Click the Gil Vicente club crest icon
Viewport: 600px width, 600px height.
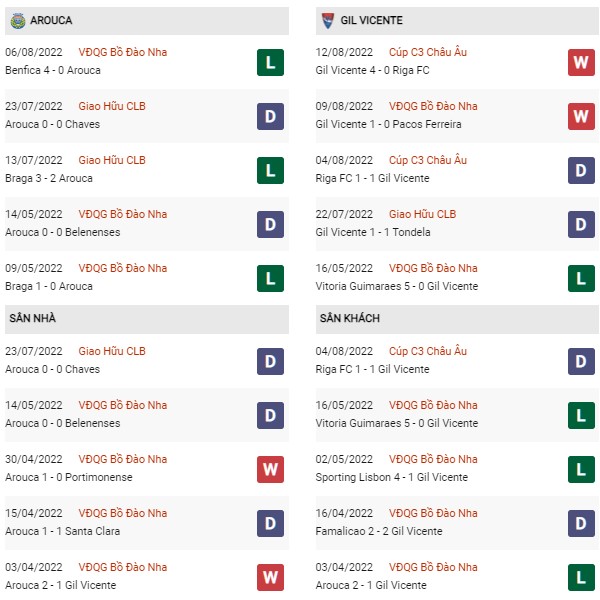[x=328, y=21]
